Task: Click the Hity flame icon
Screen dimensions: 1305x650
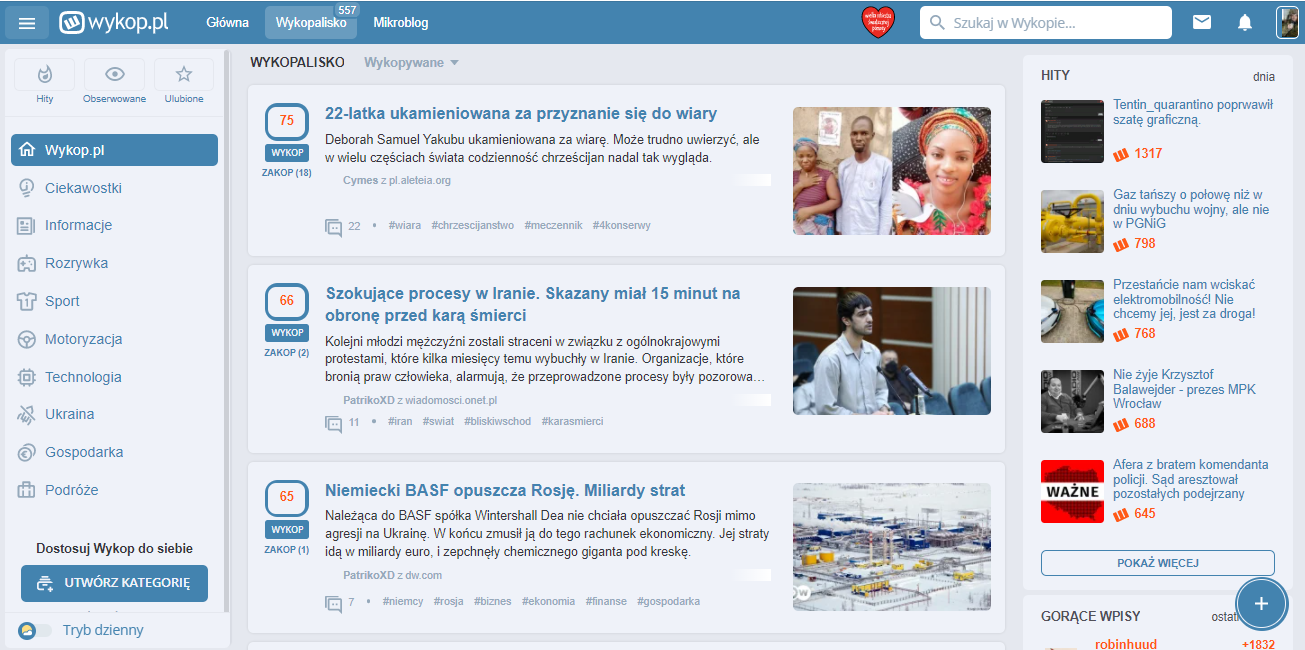Action: 44,75
